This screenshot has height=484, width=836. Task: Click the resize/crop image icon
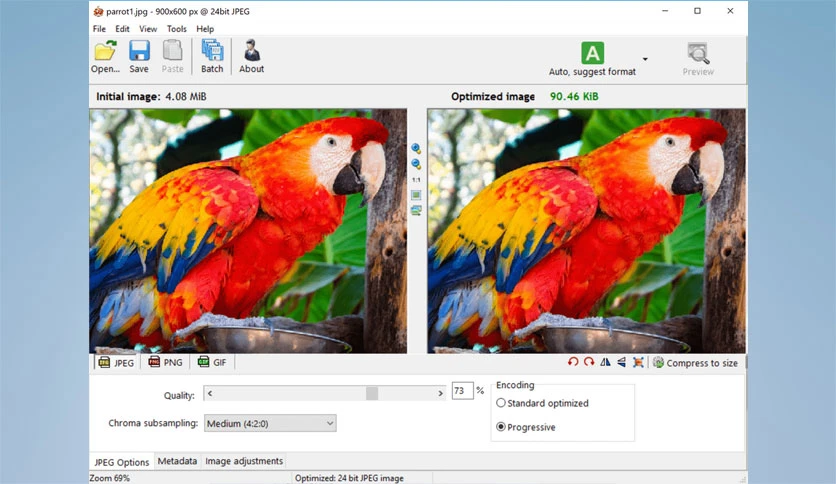(638, 362)
